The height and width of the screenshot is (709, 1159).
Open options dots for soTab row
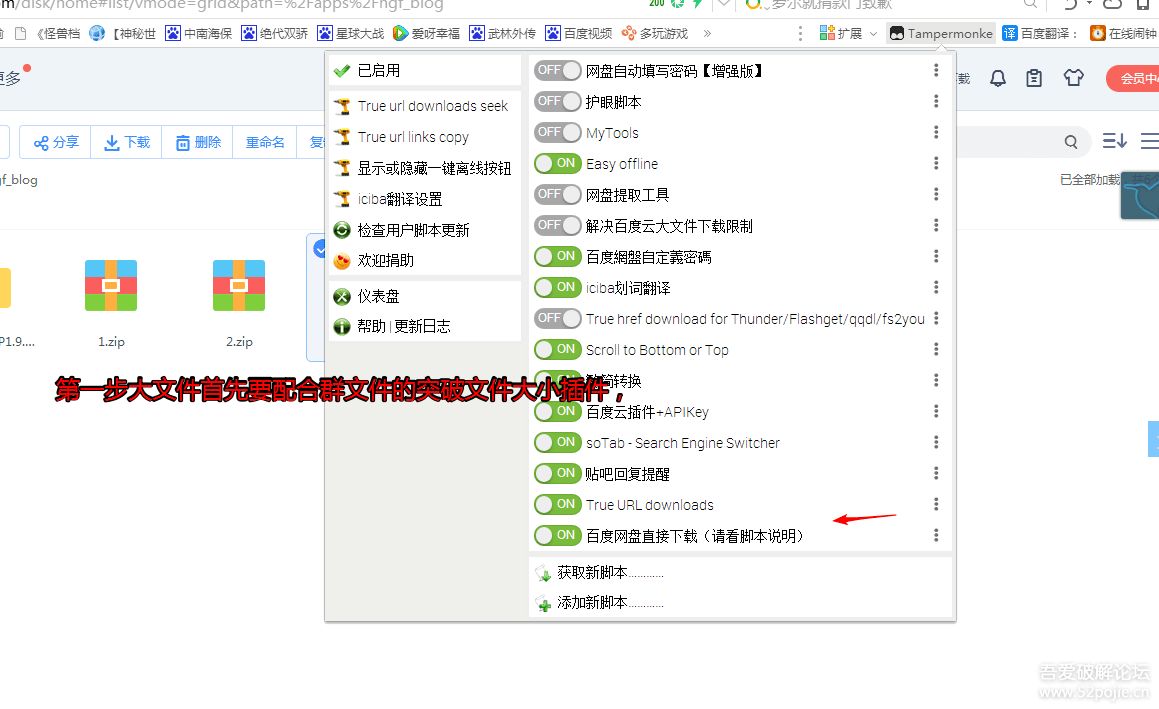click(936, 443)
